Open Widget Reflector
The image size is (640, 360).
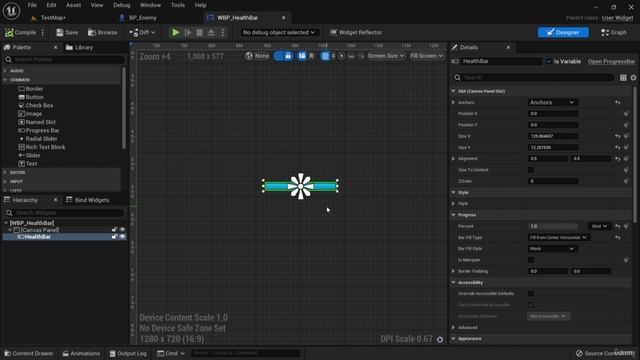click(356, 32)
